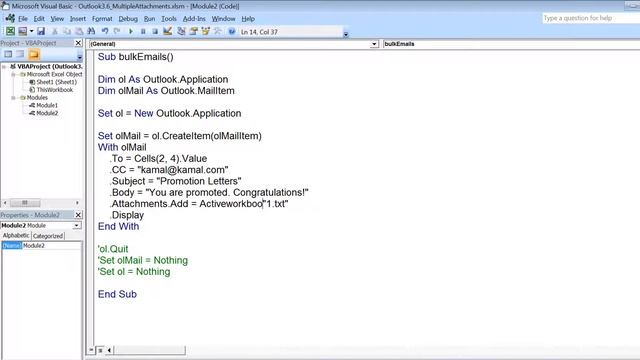Image resolution: width=640 pixels, height=360 pixels.
Task: Open the Window menu
Action: (x=223, y=19)
